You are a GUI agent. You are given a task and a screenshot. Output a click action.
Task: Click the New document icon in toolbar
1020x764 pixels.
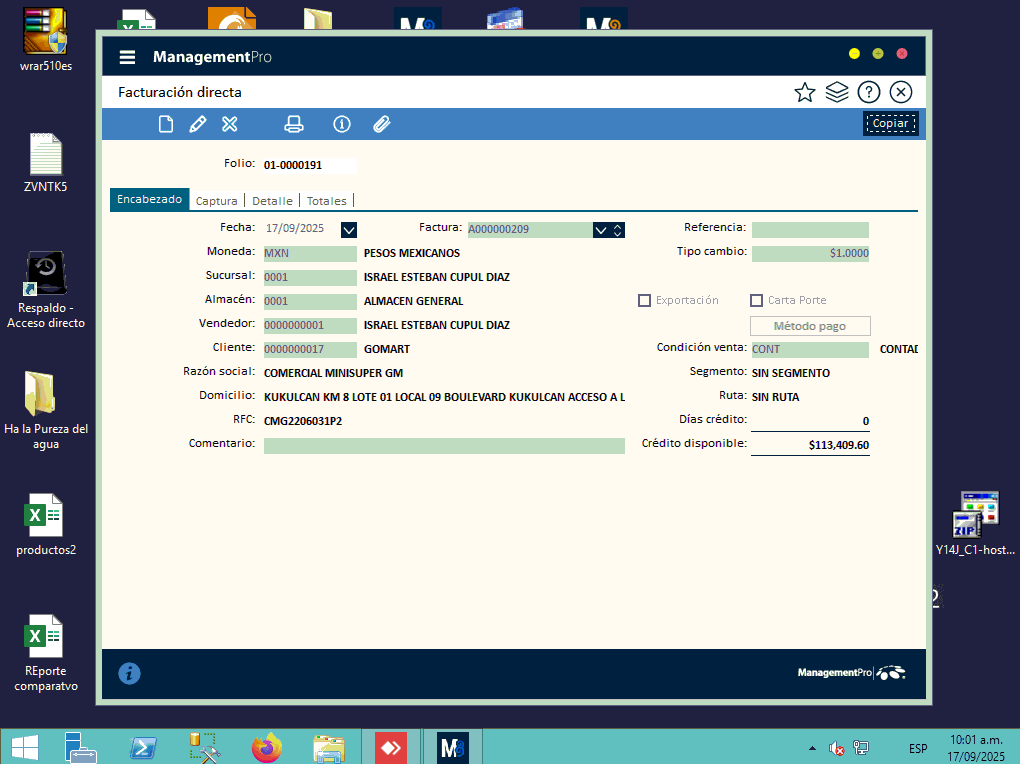pyautogui.click(x=167, y=124)
